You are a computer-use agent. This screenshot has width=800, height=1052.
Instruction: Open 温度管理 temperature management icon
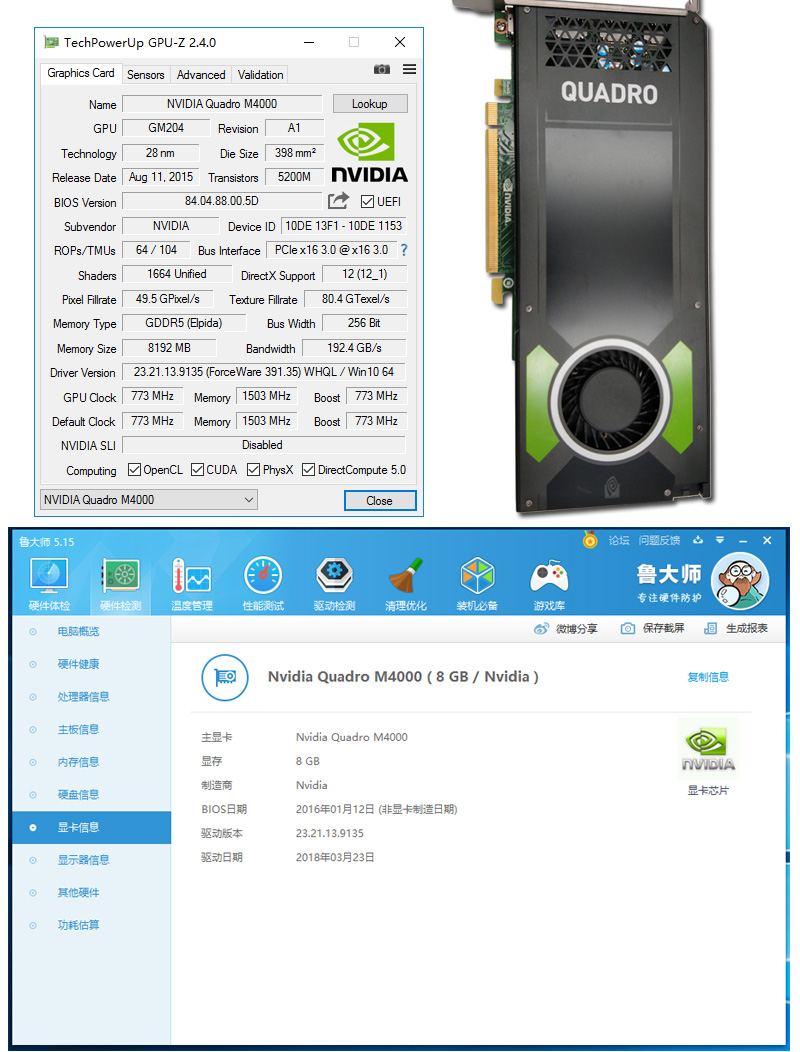click(x=192, y=576)
